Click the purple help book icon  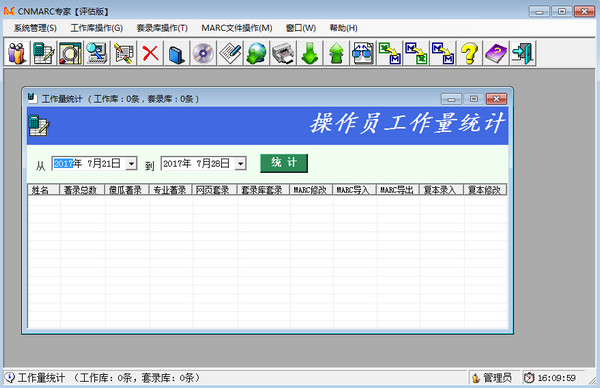pyautogui.click(x=496, y=53)
